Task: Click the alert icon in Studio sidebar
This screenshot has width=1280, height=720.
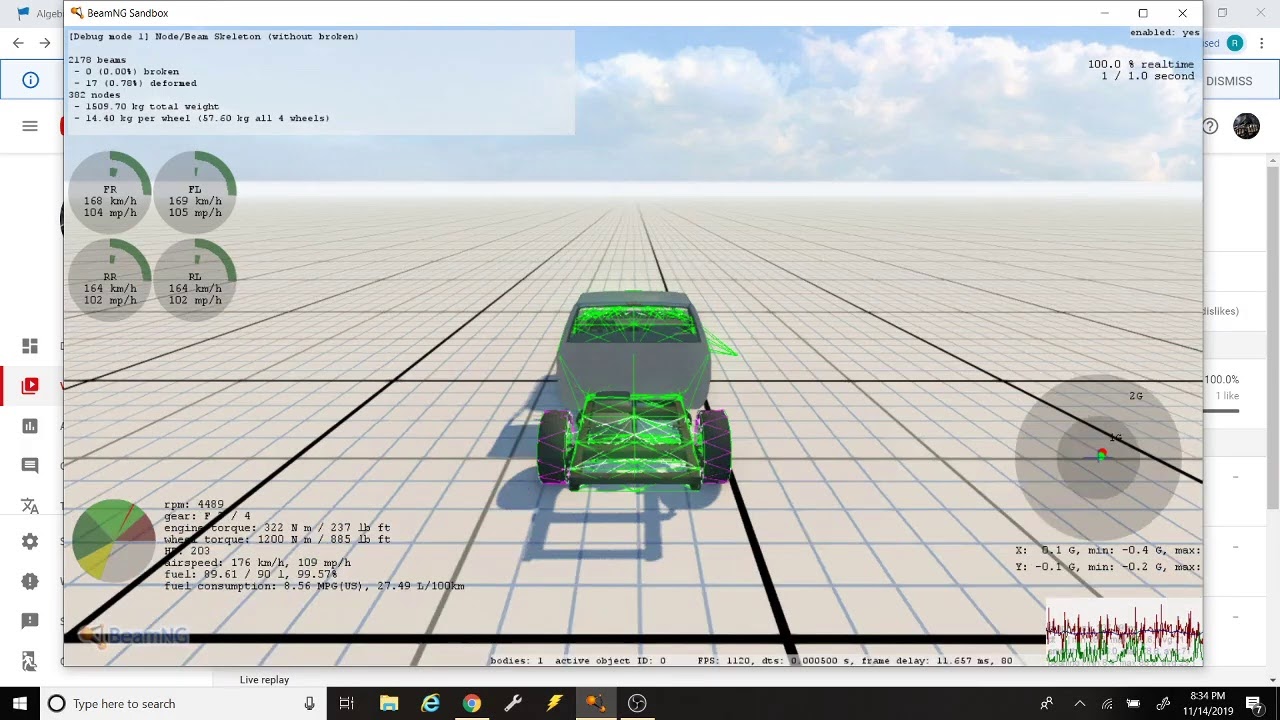Action: tap(30, 581)
